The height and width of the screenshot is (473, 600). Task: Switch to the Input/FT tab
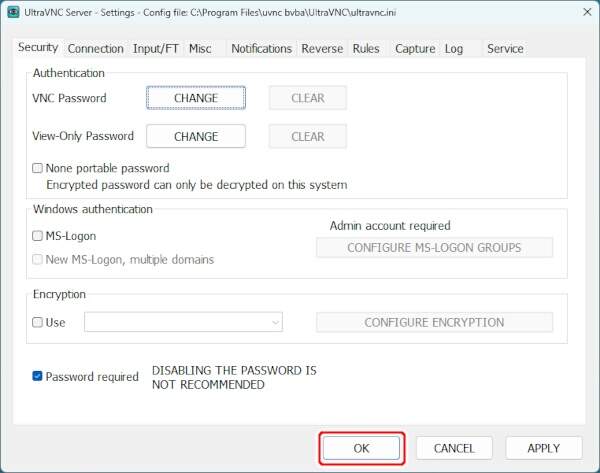click(156, 48)
